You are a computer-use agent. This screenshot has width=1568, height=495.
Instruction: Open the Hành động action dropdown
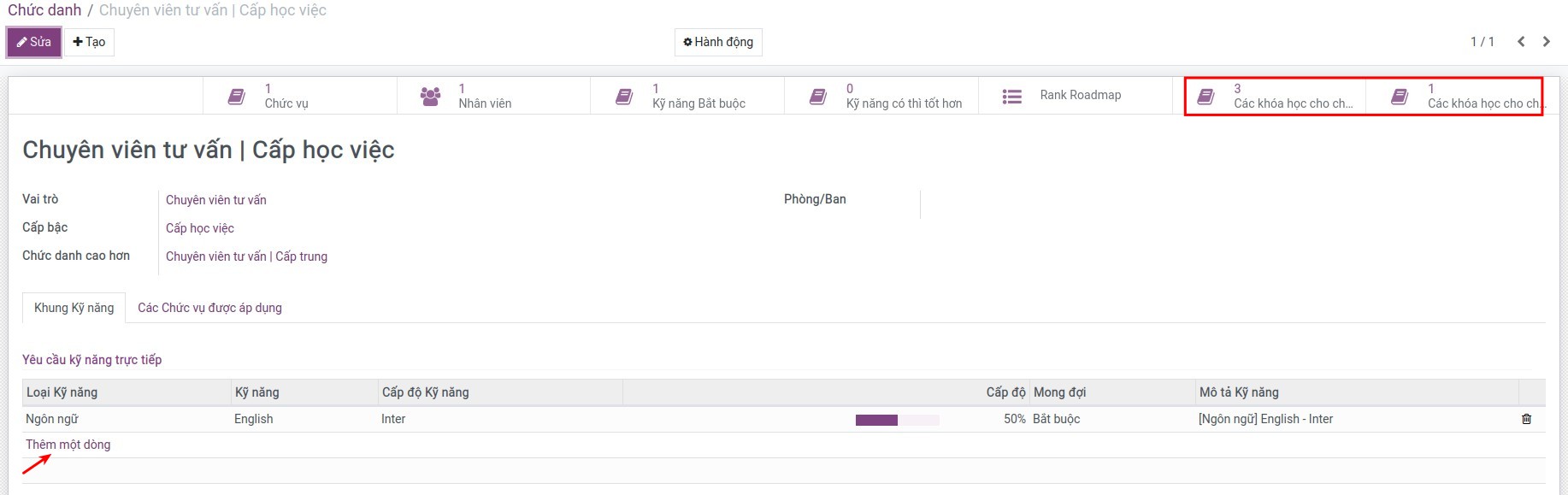(x=718, y=42)
